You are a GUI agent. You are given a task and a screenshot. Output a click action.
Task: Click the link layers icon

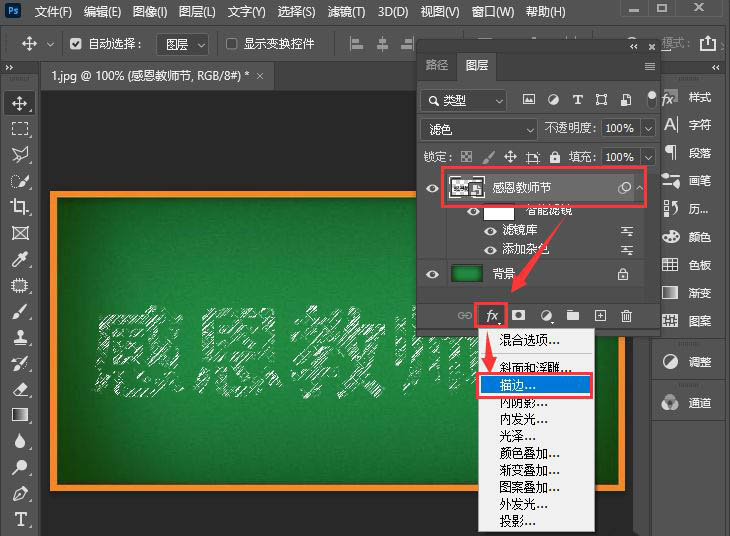[464, 316]
